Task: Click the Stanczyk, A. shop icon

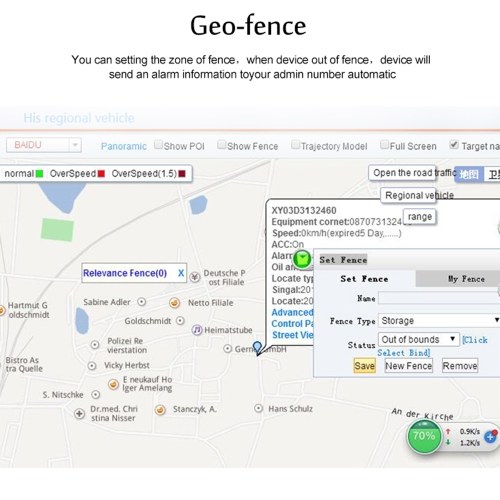Action: (x=160, y=410)
